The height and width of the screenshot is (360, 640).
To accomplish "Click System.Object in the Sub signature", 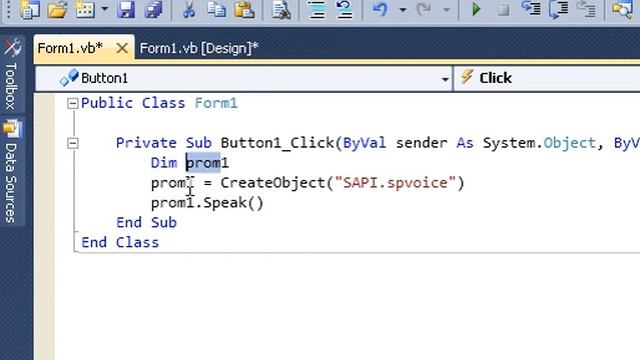I will click(x=539, y=143).
